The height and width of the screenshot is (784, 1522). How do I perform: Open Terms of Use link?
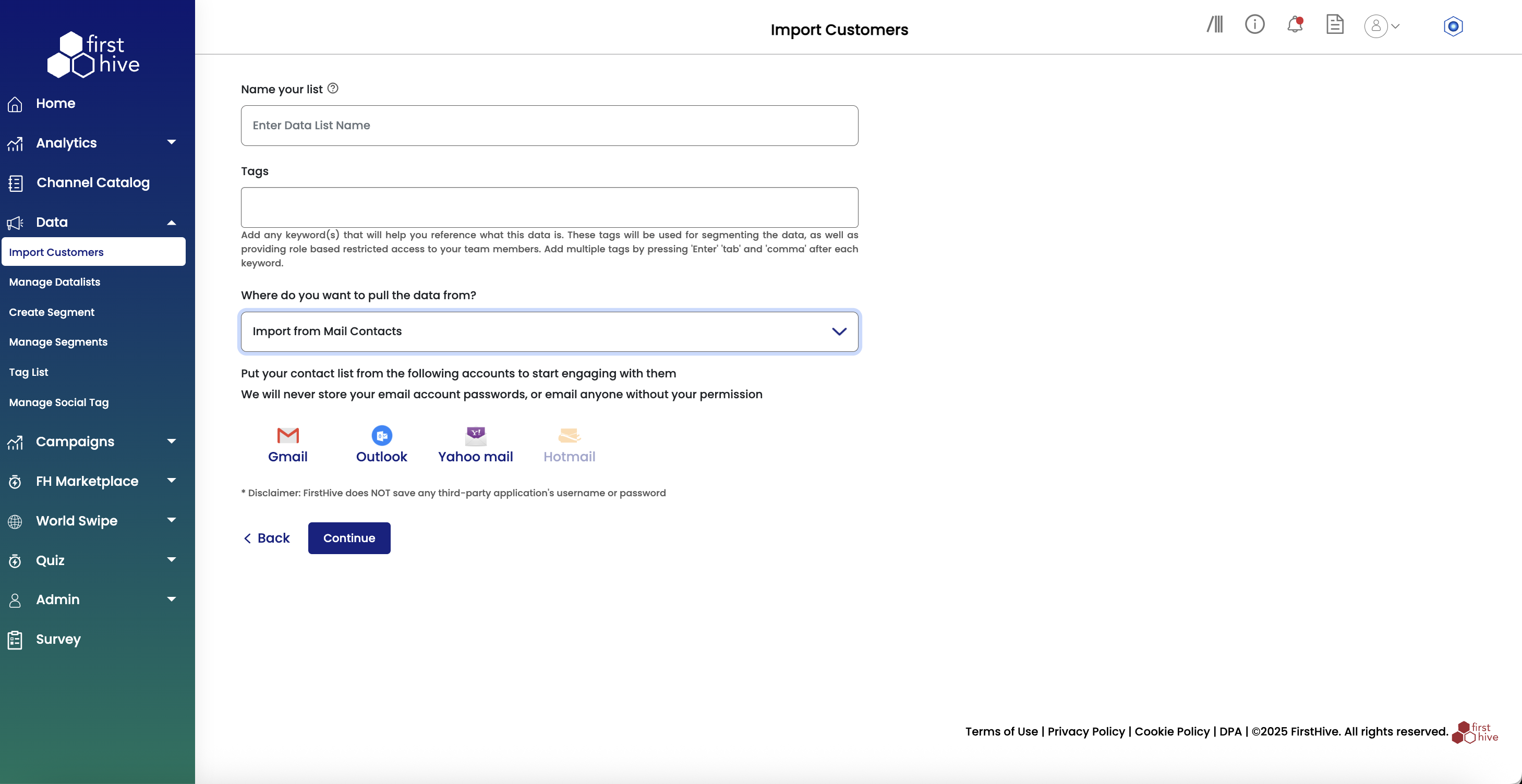click(x=1001, y=732)
